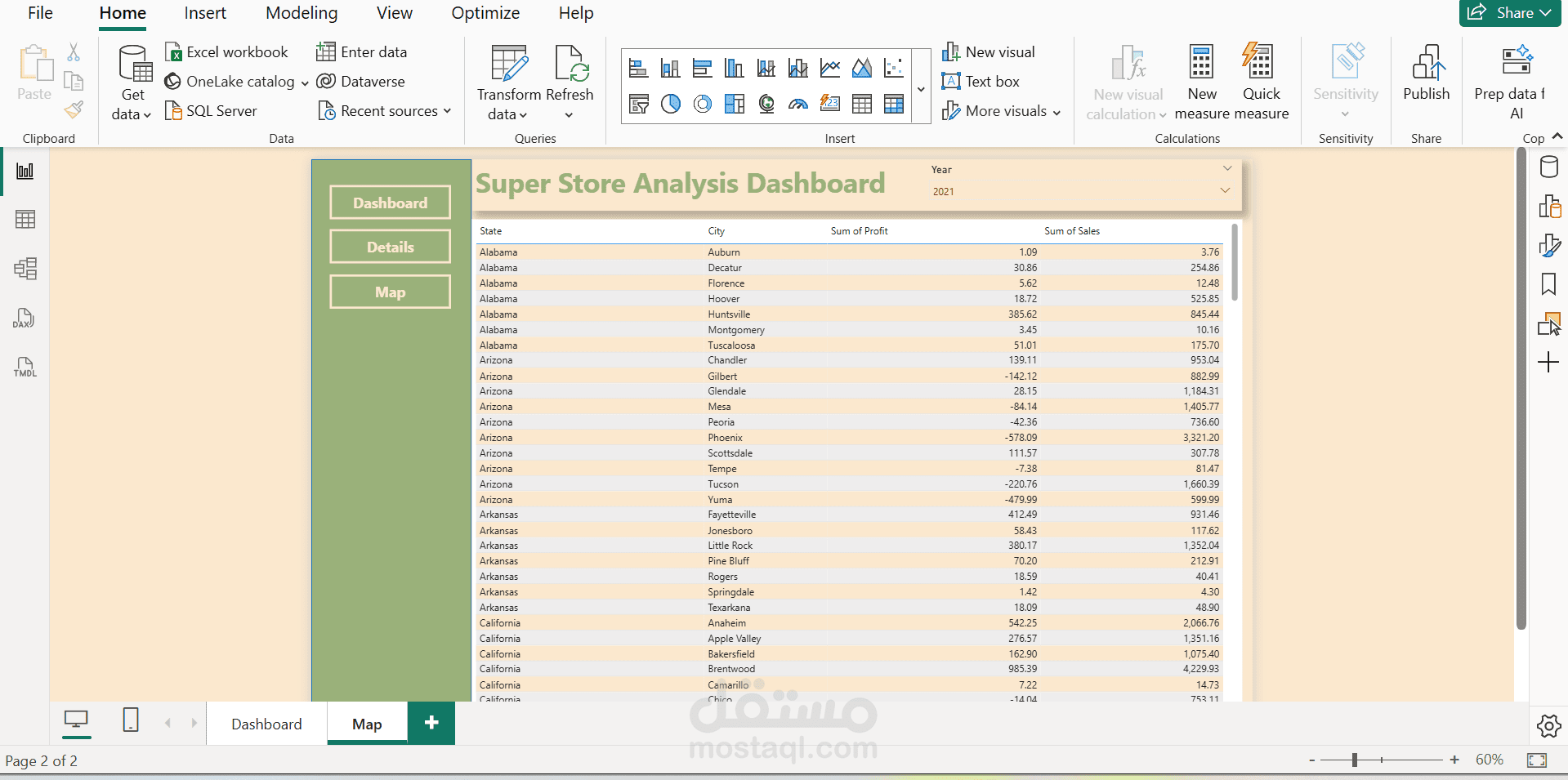Add a new report page

pos(431,723)
